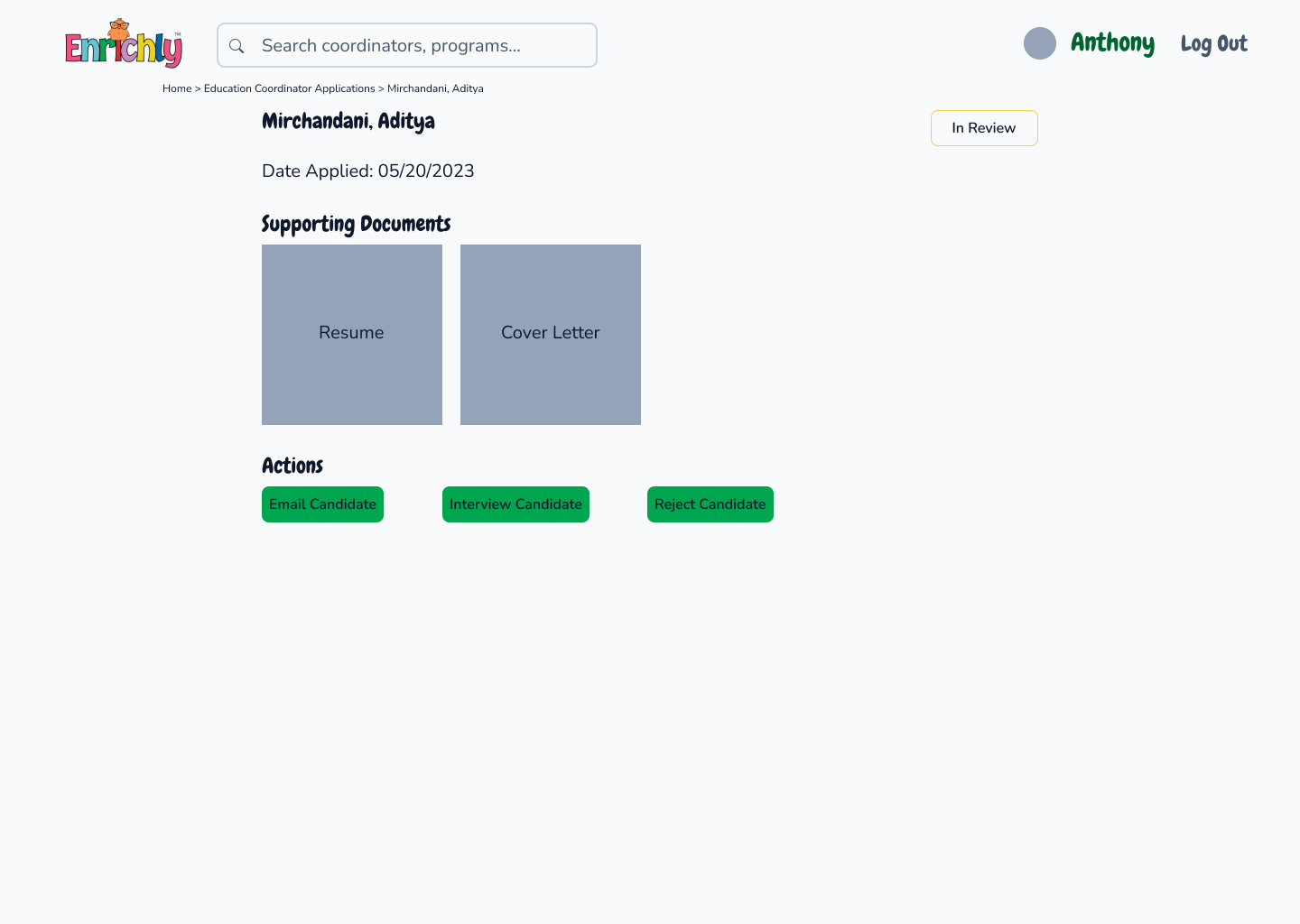
Task: Go to Home breadcrumb
Action: point(177,88)
